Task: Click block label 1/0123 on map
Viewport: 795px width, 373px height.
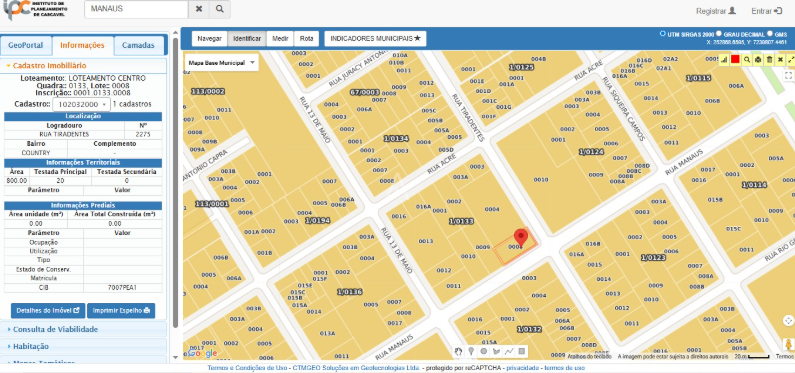Action: pyautogui.click(x=653, y=257)
